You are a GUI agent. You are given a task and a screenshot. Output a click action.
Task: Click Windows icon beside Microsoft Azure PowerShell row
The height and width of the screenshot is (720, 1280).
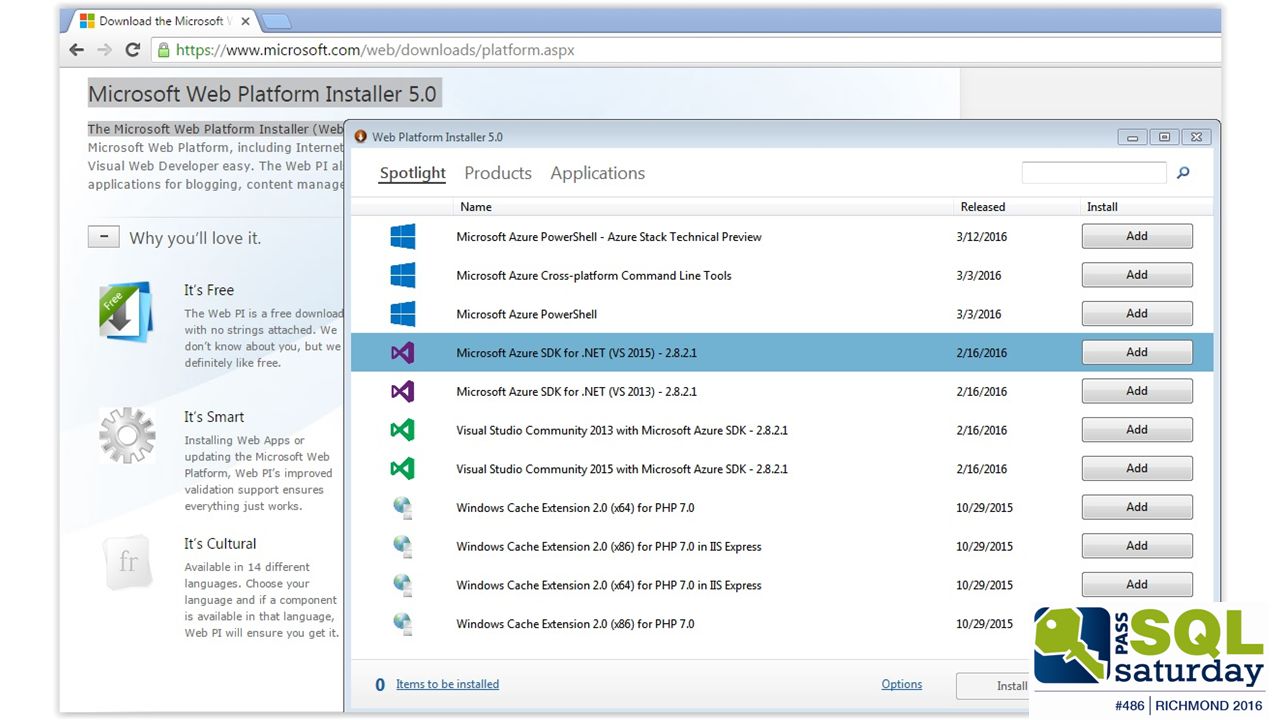403,314
